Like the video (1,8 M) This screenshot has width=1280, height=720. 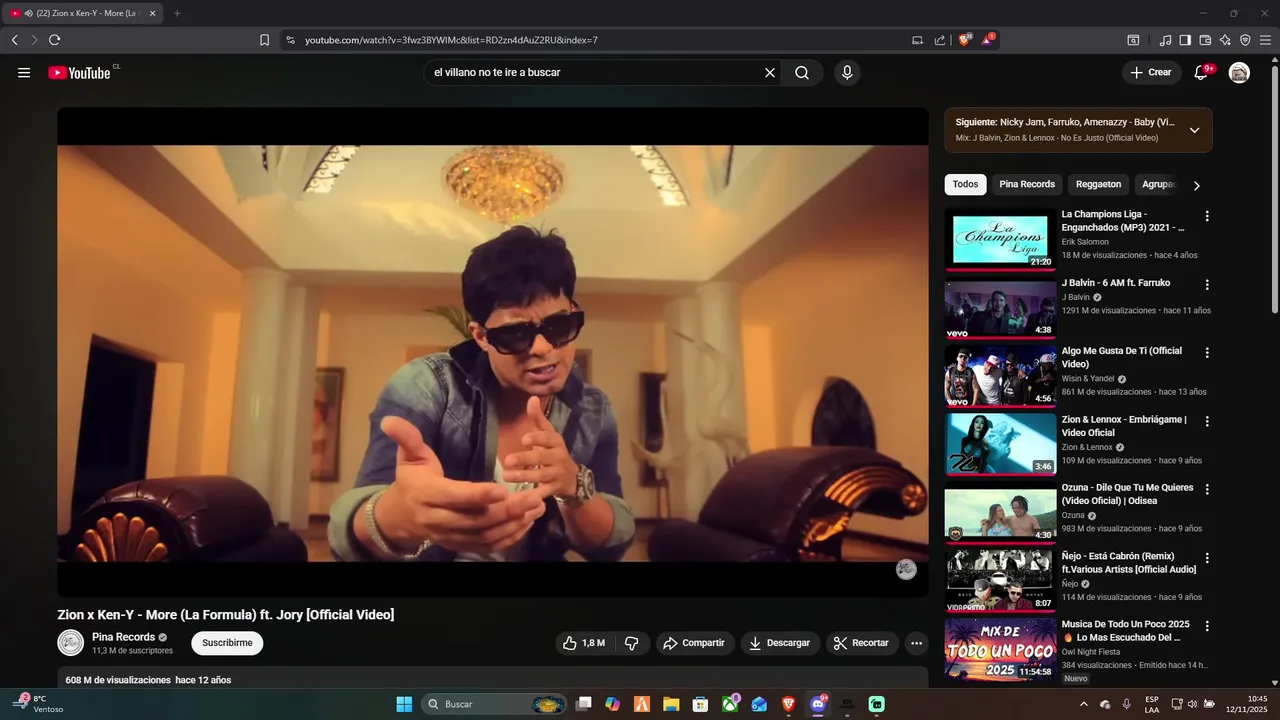(584, 643)
